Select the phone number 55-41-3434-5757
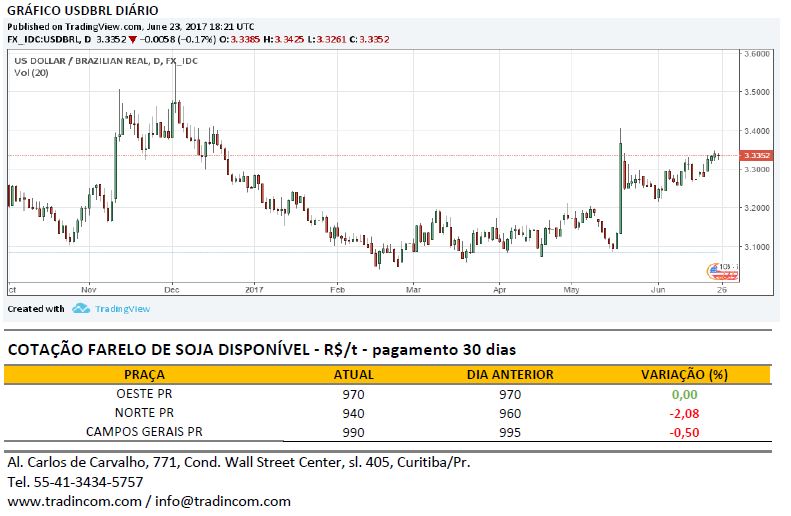Screen dimensions: 791x516 pos(88,482)
